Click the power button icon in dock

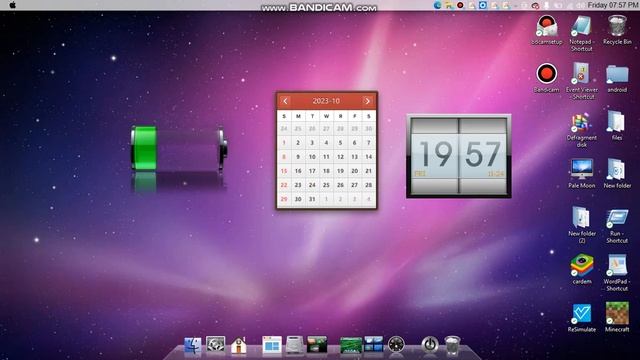(429, 344)
